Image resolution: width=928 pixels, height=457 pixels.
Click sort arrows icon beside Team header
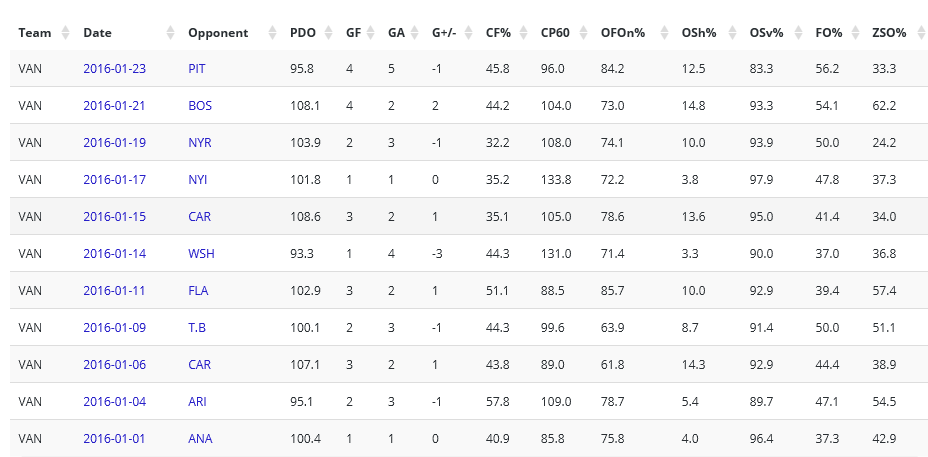pyautogui.click(x=66, y=33)
